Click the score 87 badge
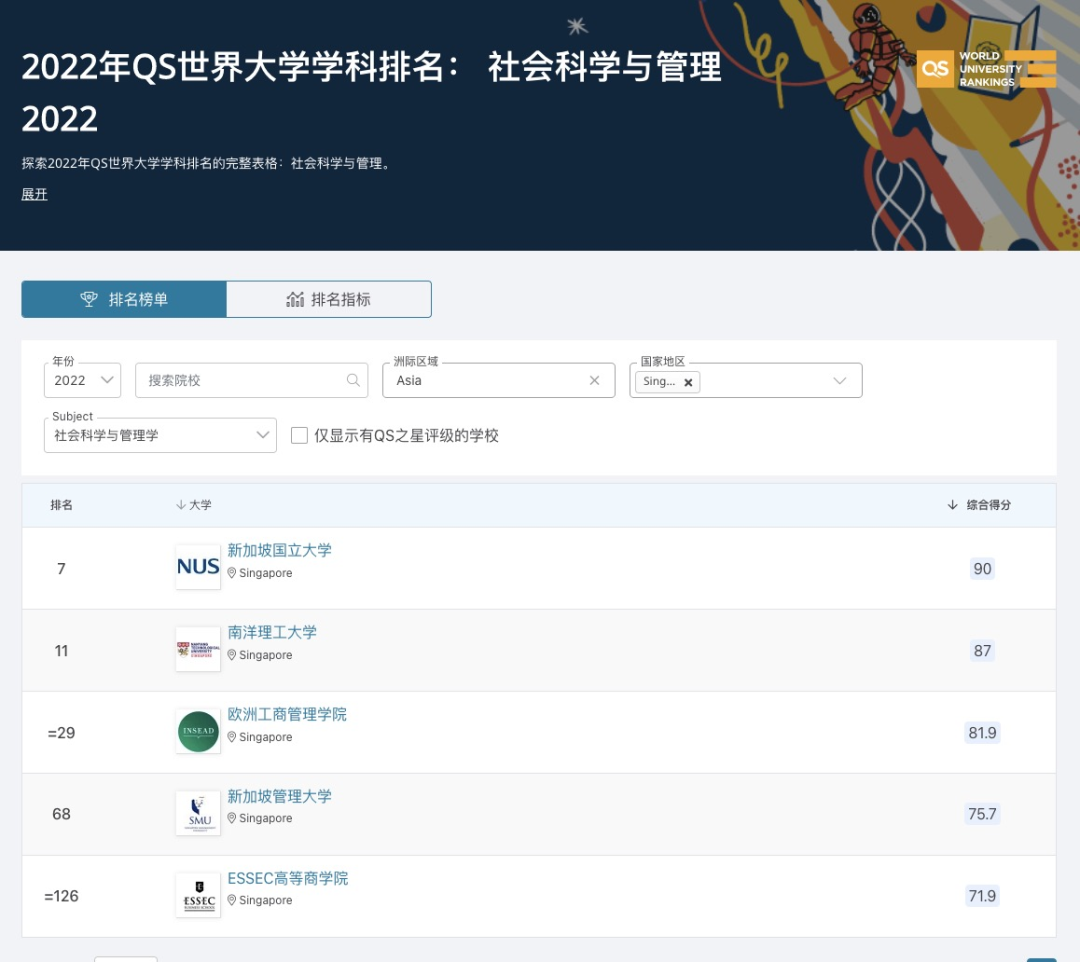This screenshot has width=1080, height=962. [x=982, y=651]
